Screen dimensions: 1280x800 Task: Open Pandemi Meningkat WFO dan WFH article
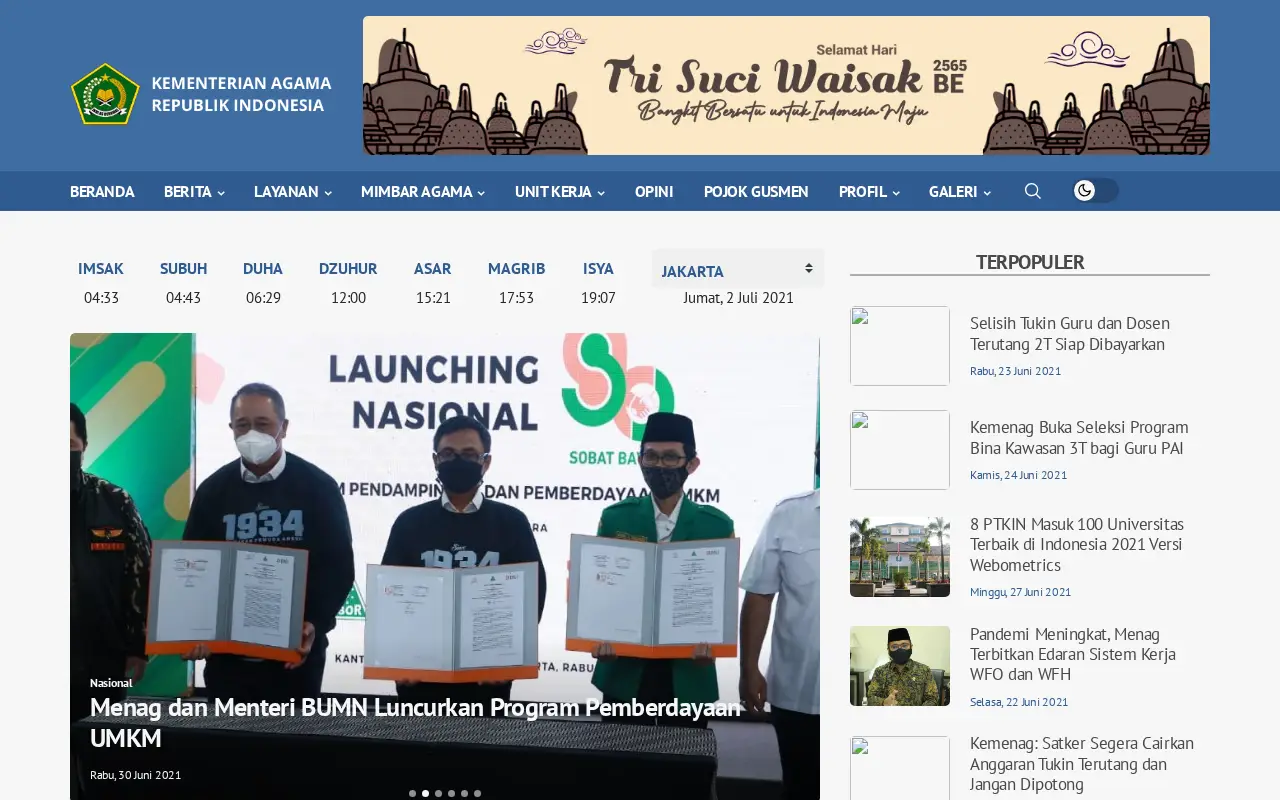click(x=1072, y=654)
